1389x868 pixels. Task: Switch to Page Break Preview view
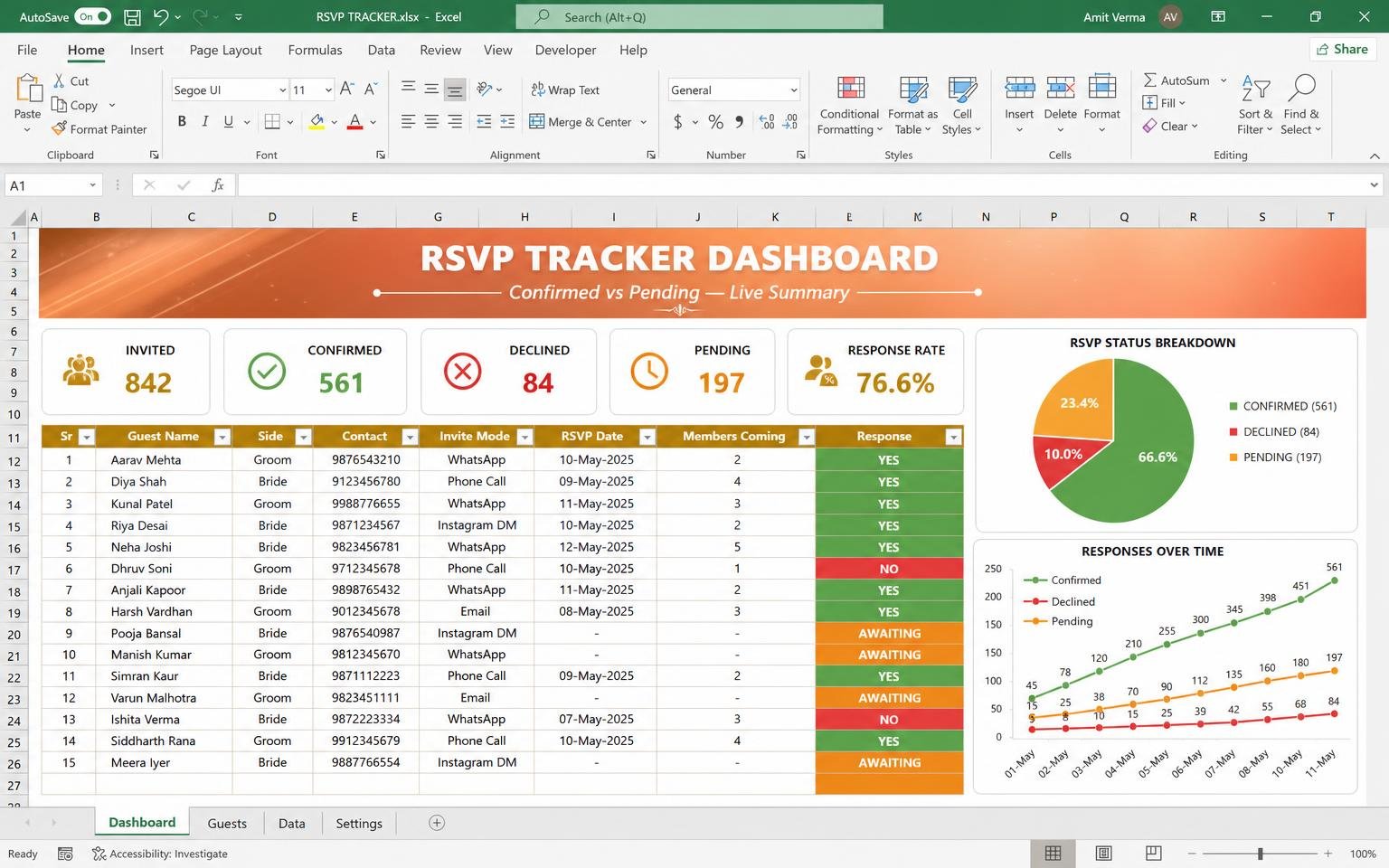(1153, 853)
